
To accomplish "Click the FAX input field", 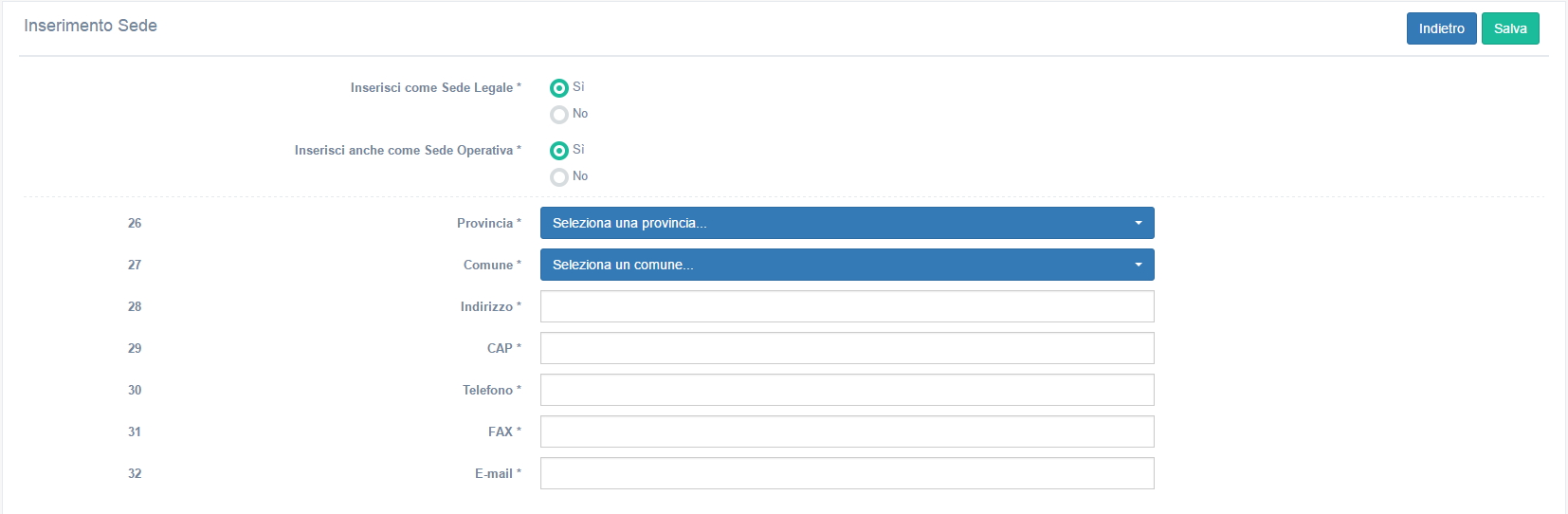I will tap(847, 431).
